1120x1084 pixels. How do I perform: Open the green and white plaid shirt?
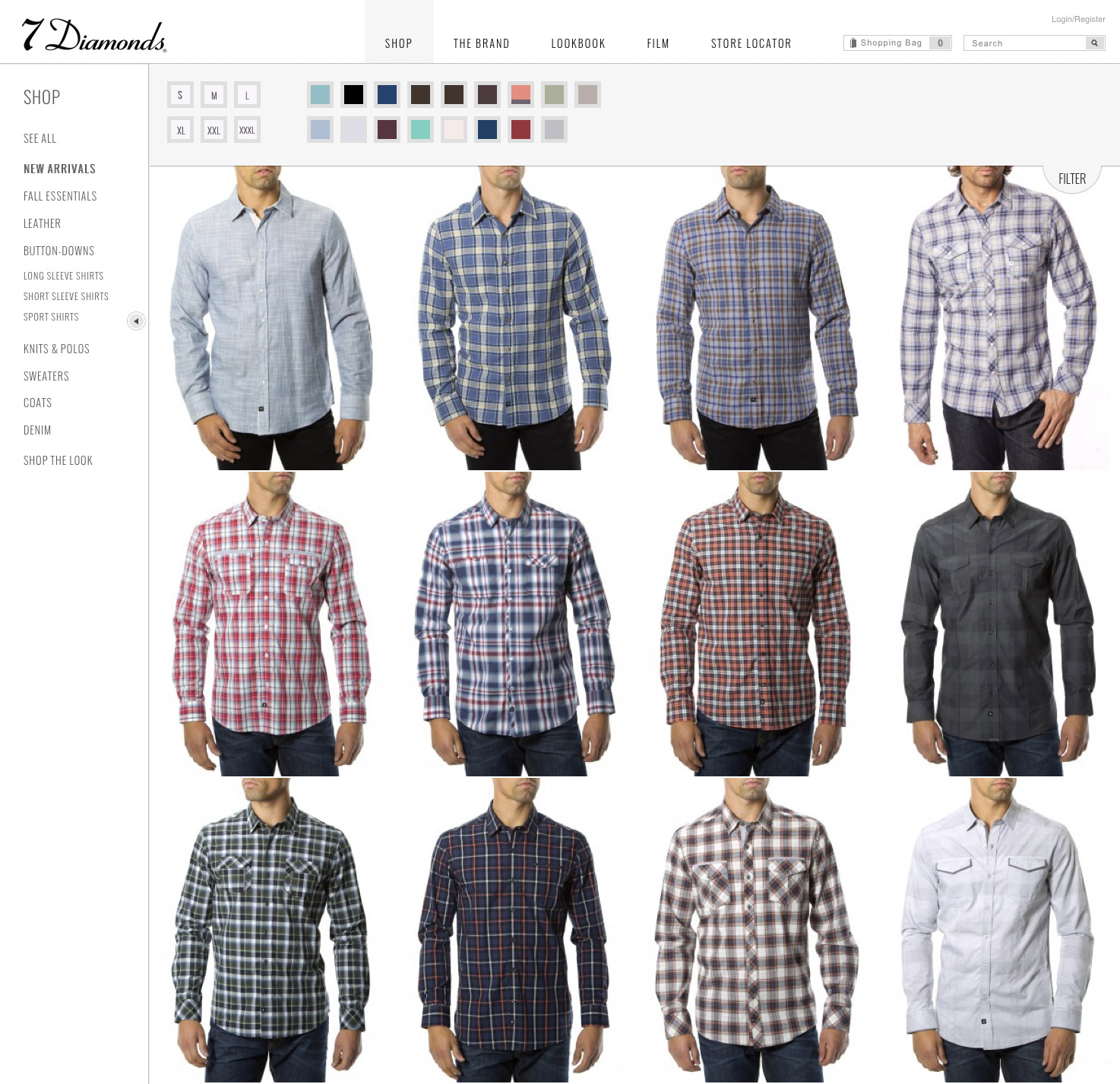coord(271,930)
